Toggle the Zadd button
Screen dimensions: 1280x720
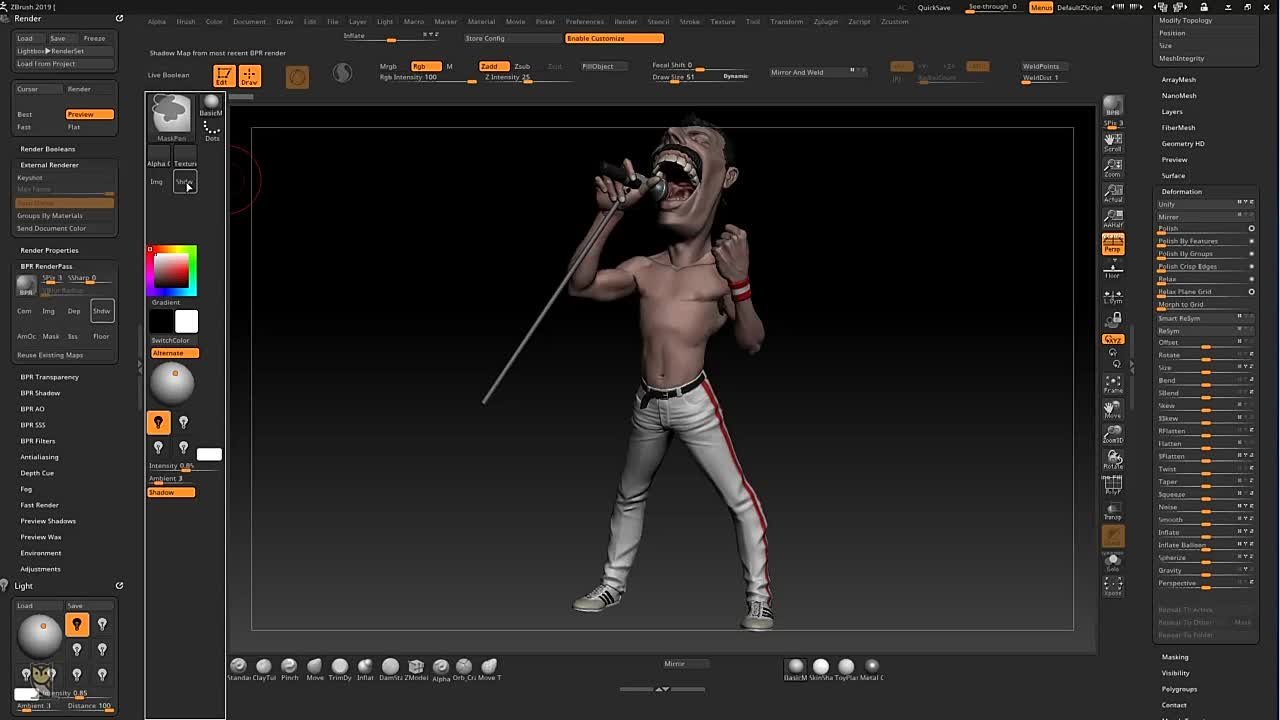tap(492, 66)
